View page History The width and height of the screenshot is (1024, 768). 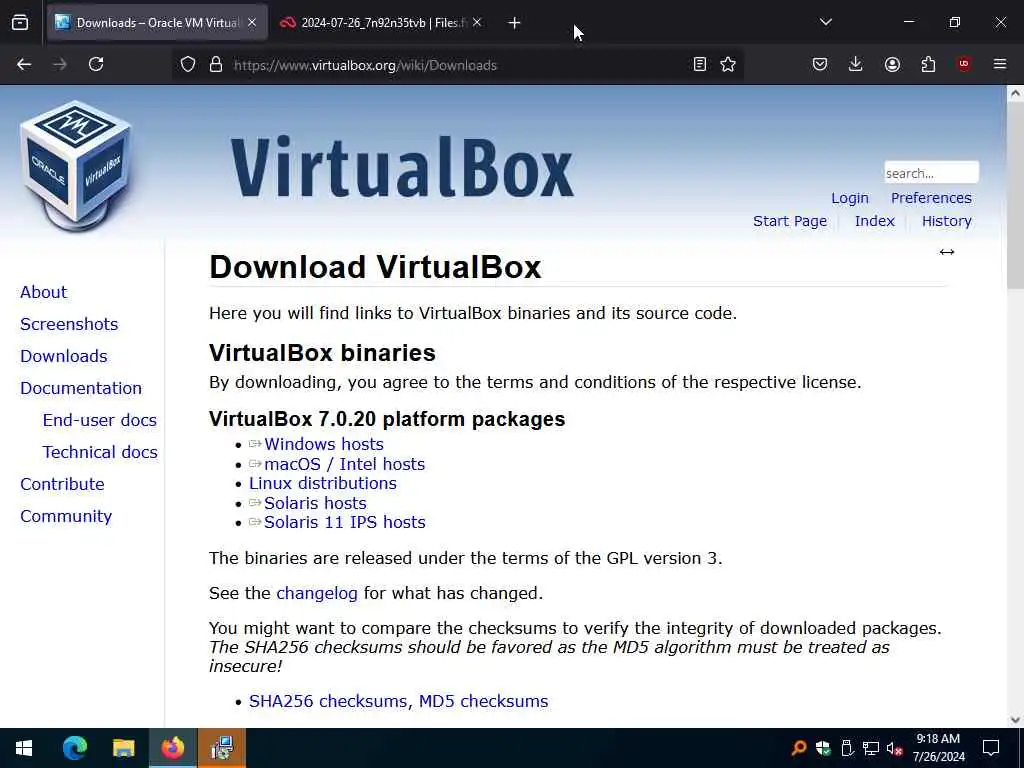click(x=946, y=221)
